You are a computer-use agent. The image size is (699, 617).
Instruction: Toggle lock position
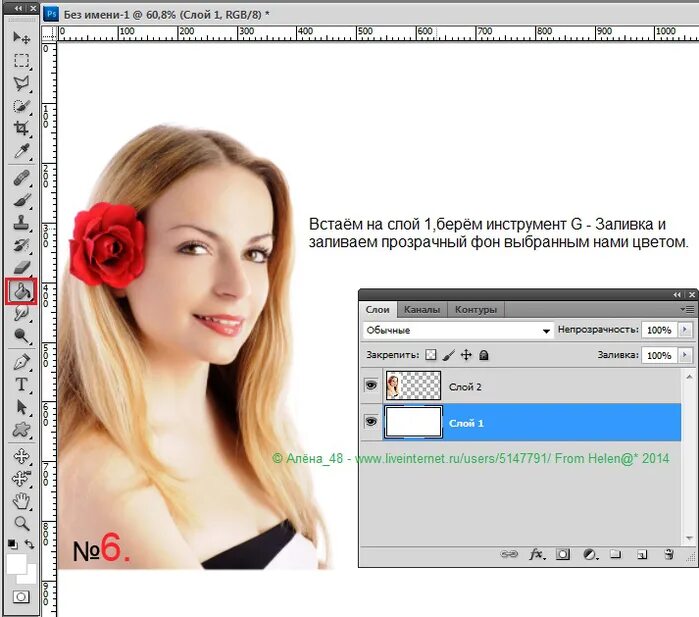tap(466, 355)
